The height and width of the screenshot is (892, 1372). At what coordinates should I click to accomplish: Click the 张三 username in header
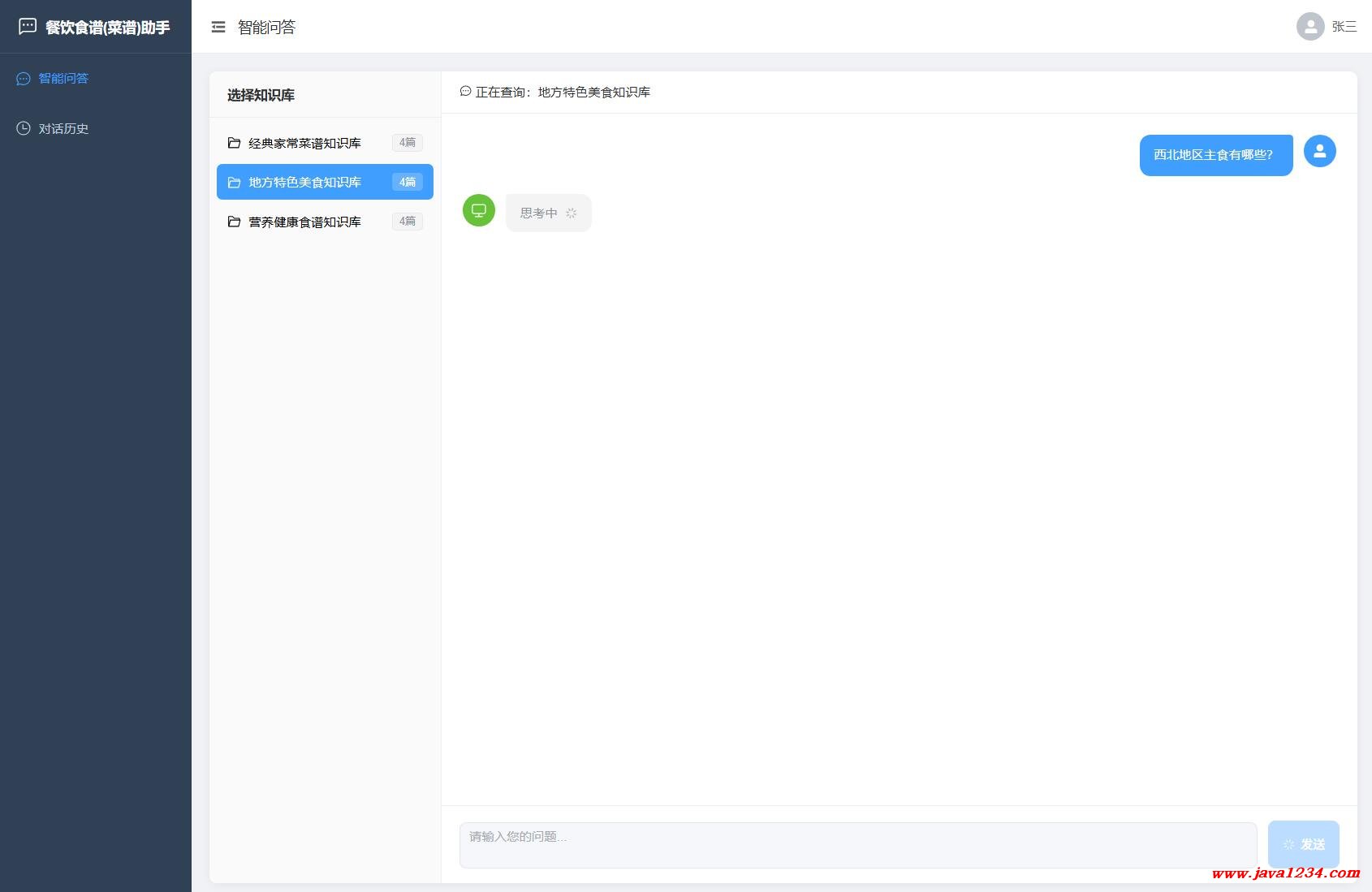pos(1344,27)
